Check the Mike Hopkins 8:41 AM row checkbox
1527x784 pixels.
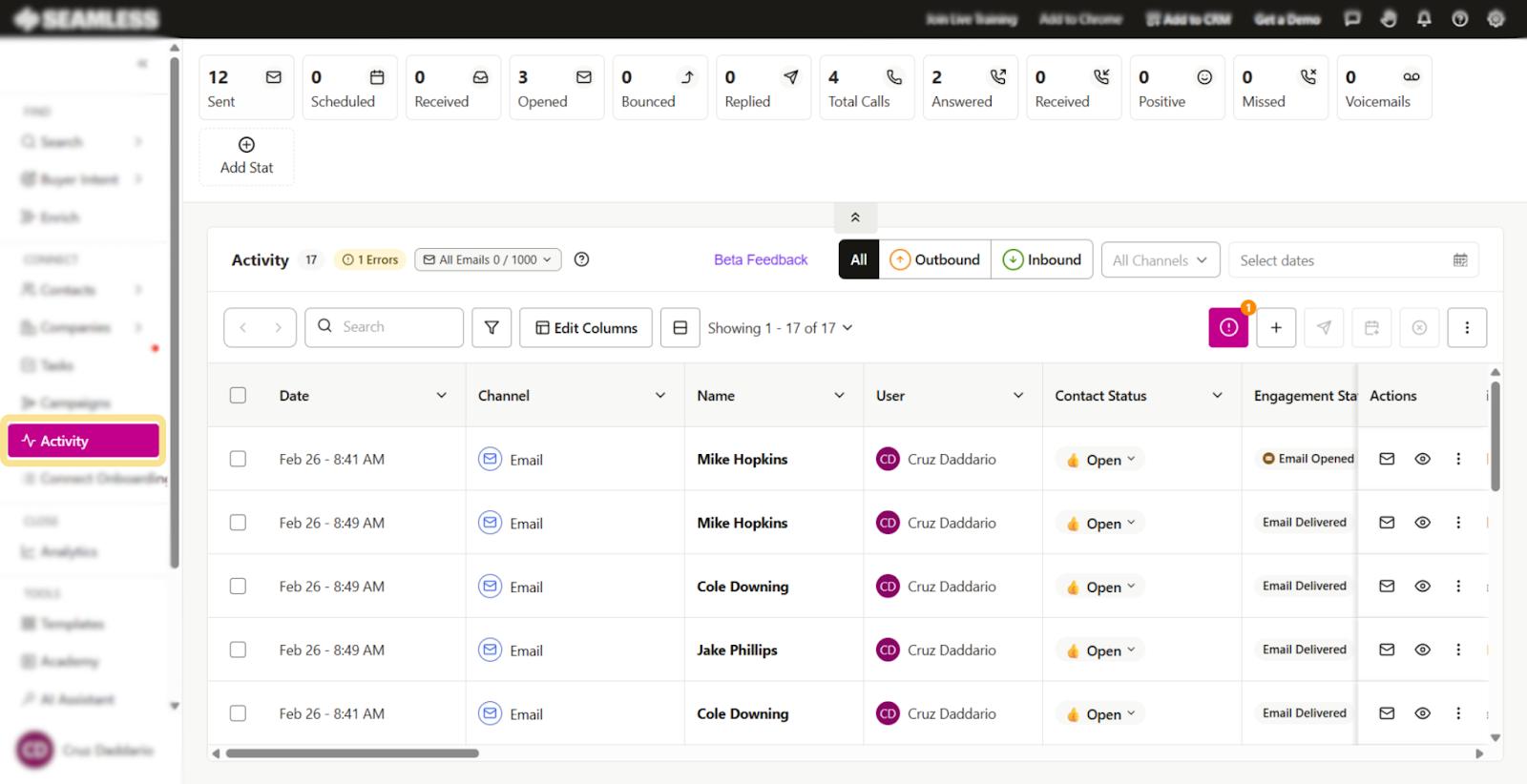point(238,459)
